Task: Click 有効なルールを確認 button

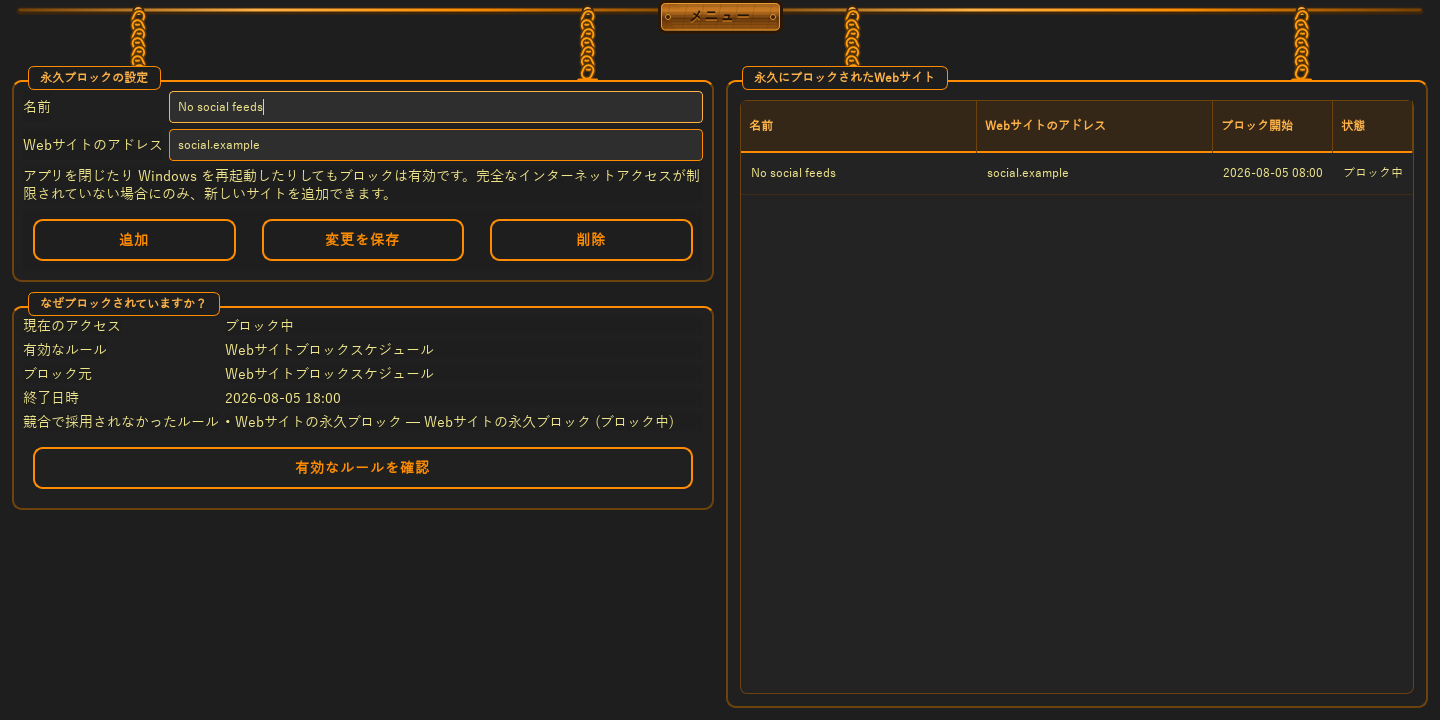Action: point(363,468)
